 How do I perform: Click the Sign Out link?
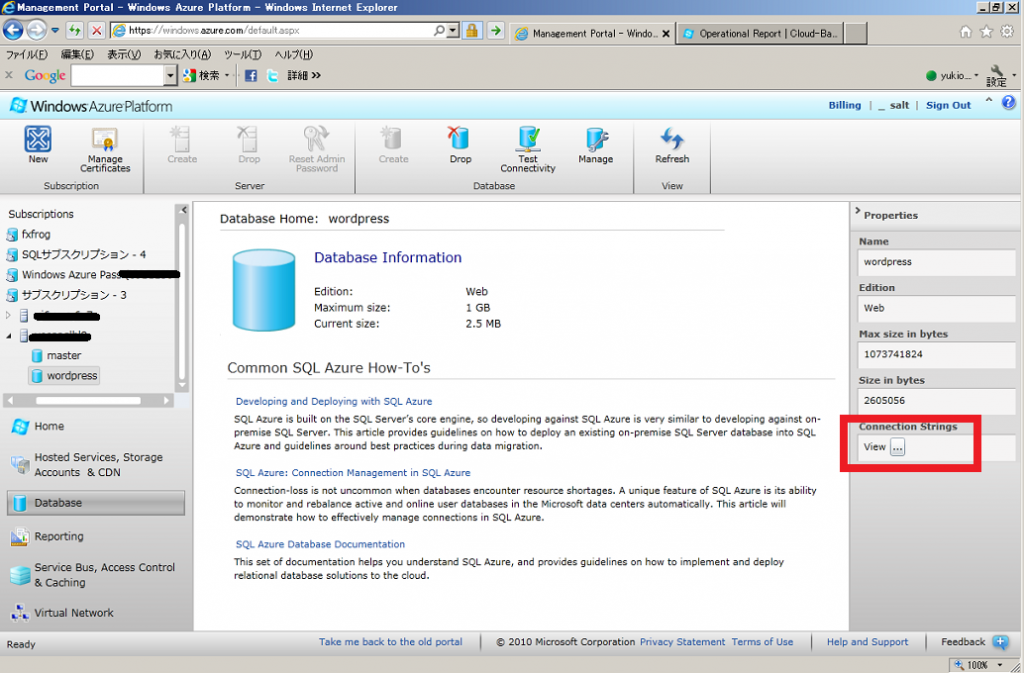pyautogui.click(x=948, y=105)
